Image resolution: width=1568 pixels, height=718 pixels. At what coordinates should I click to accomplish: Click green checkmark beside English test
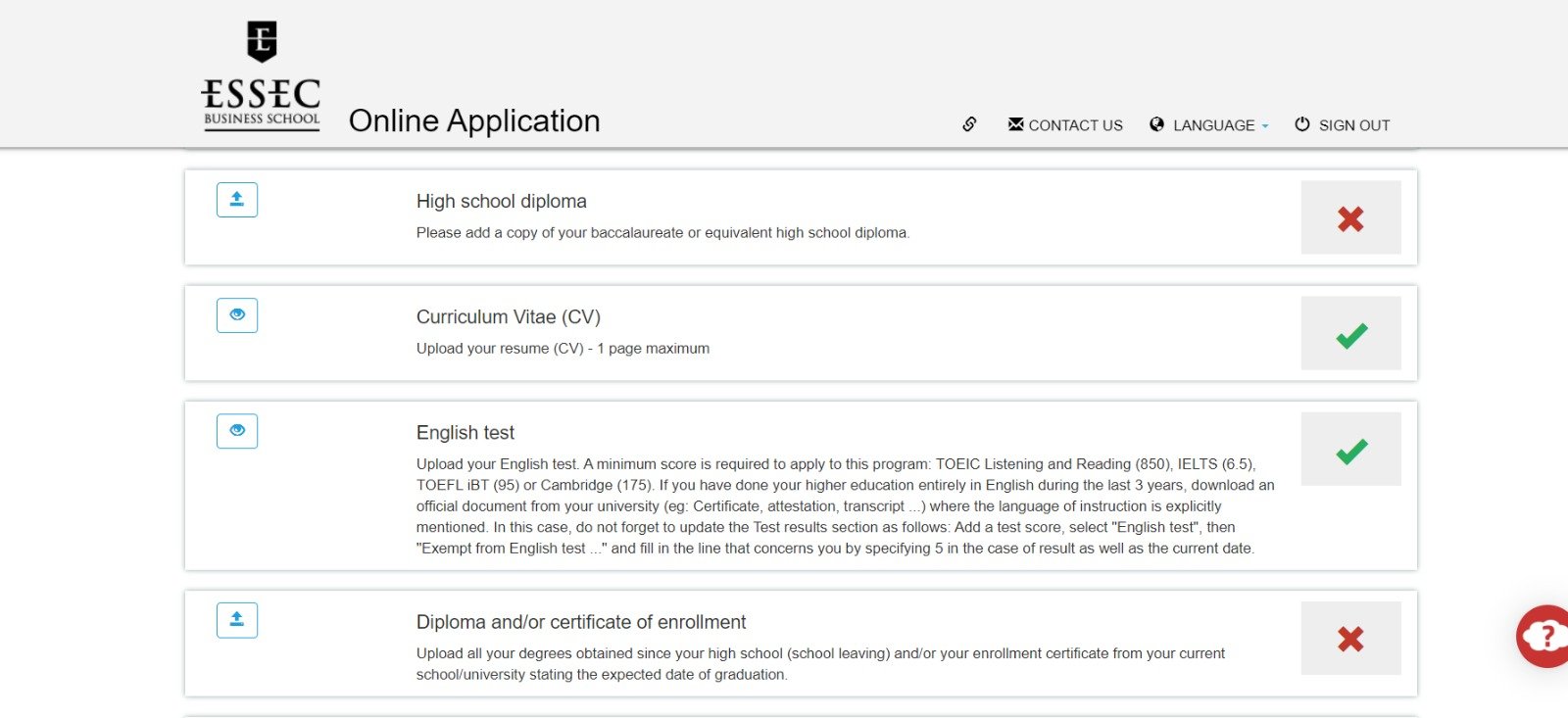(1350, 450)
